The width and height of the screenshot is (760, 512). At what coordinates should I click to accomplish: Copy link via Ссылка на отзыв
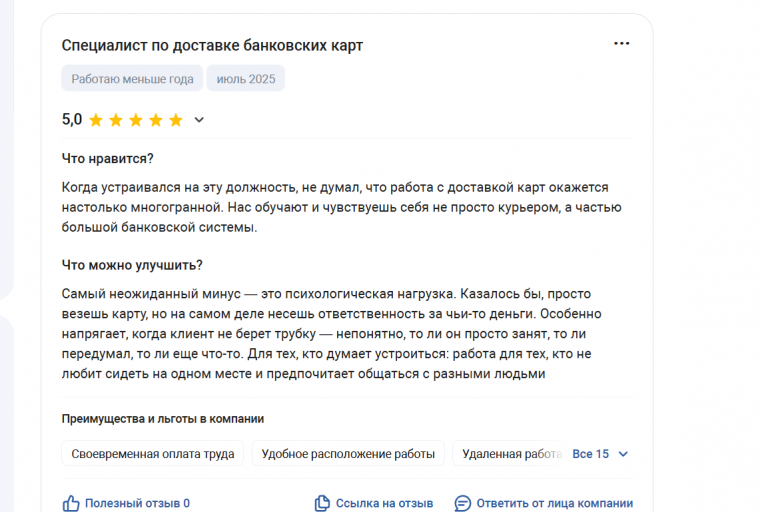pyautogui.click(x=384, y=503)
